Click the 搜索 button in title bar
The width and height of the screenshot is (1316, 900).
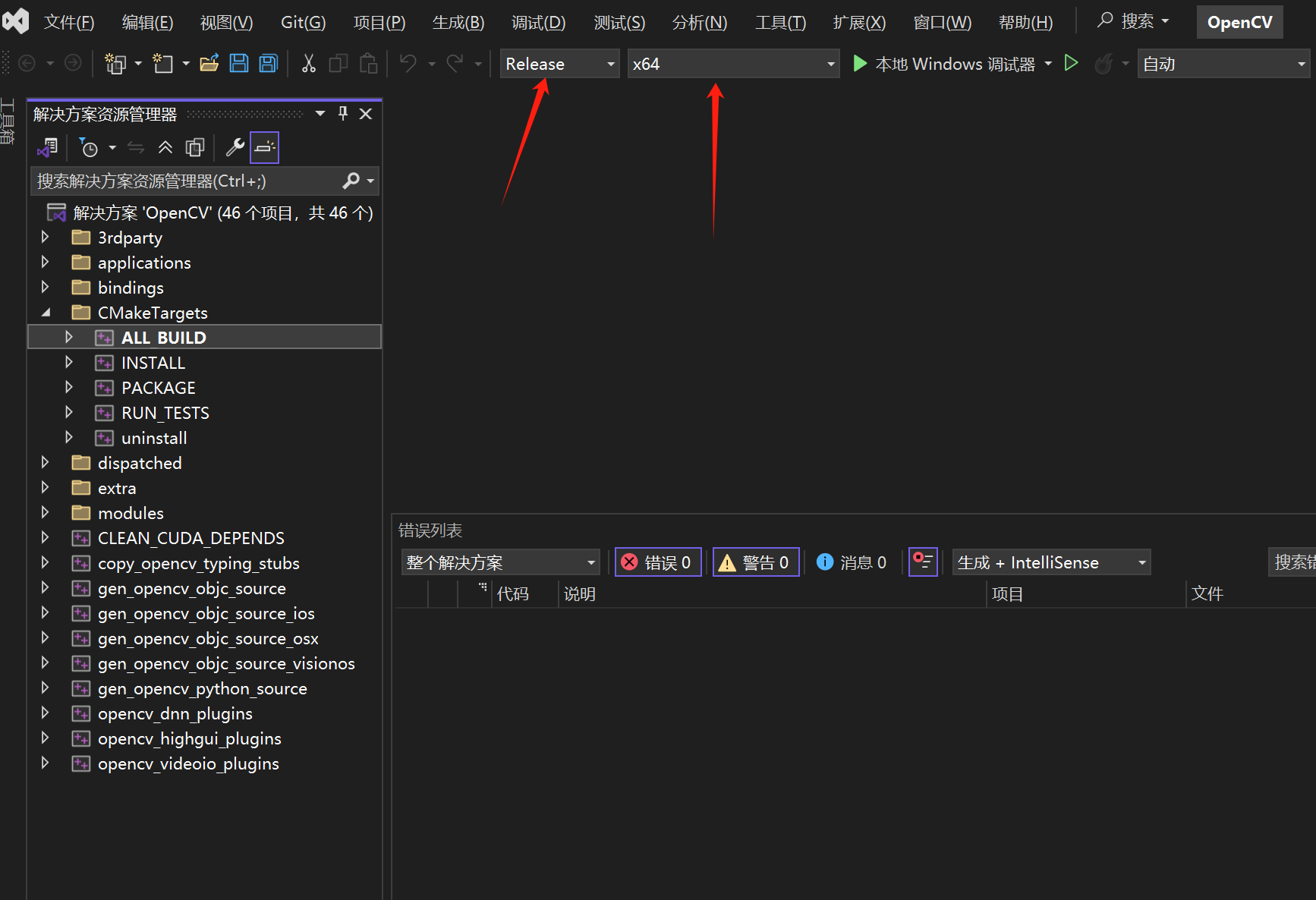pos(1133,21)
